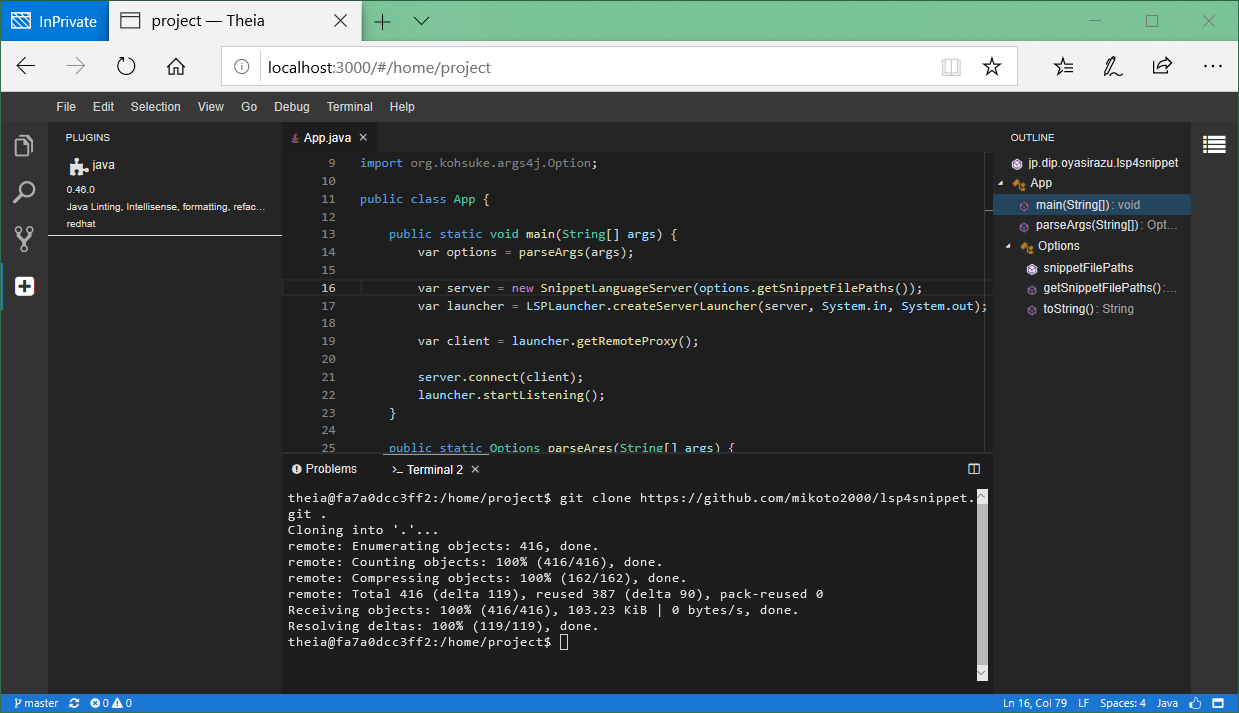Click inside the browser address bar
The width and height of the screenshot is (1239, 713).
(x=500, y=66)
